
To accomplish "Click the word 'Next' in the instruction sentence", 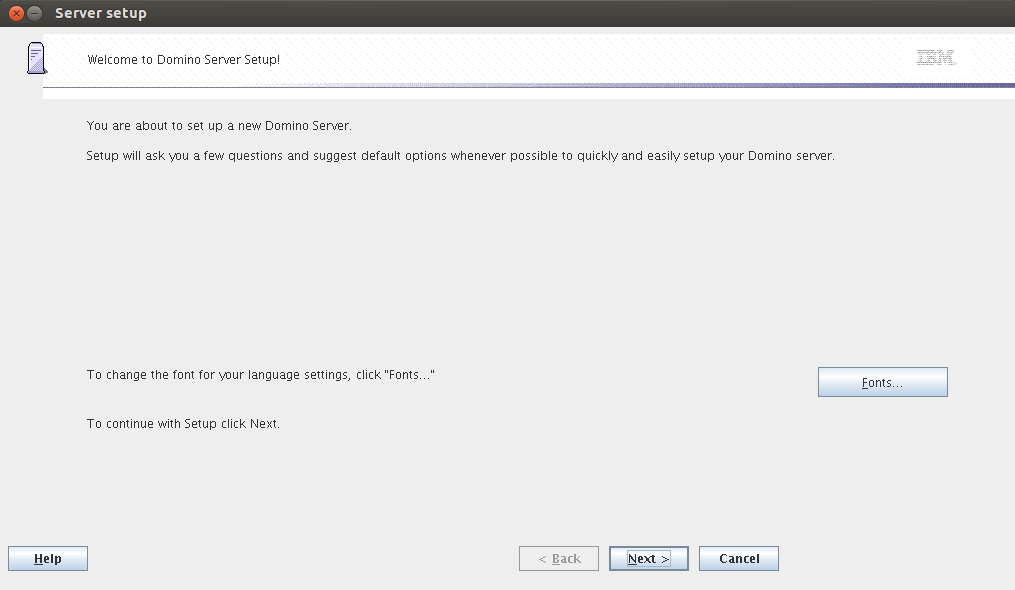I will [x=263, y=424].
